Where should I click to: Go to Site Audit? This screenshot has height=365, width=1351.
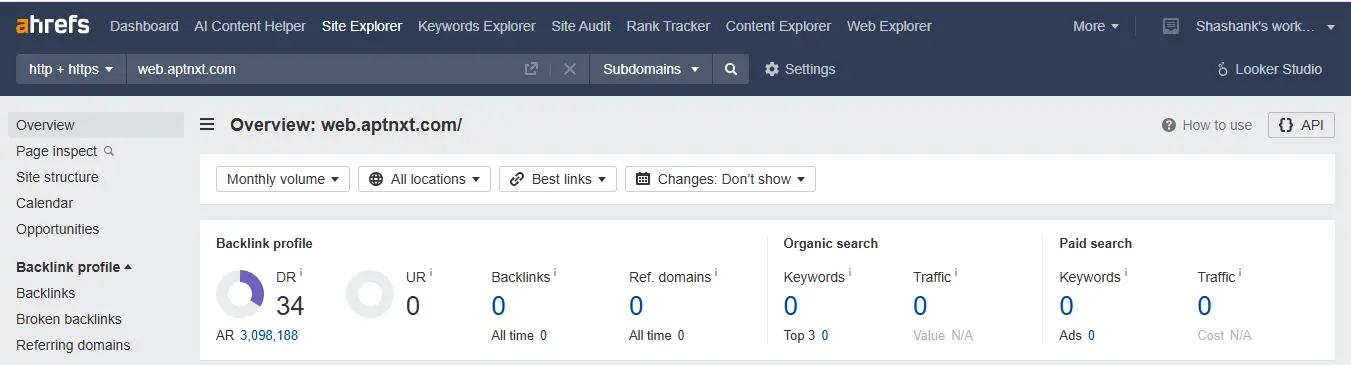581,26
